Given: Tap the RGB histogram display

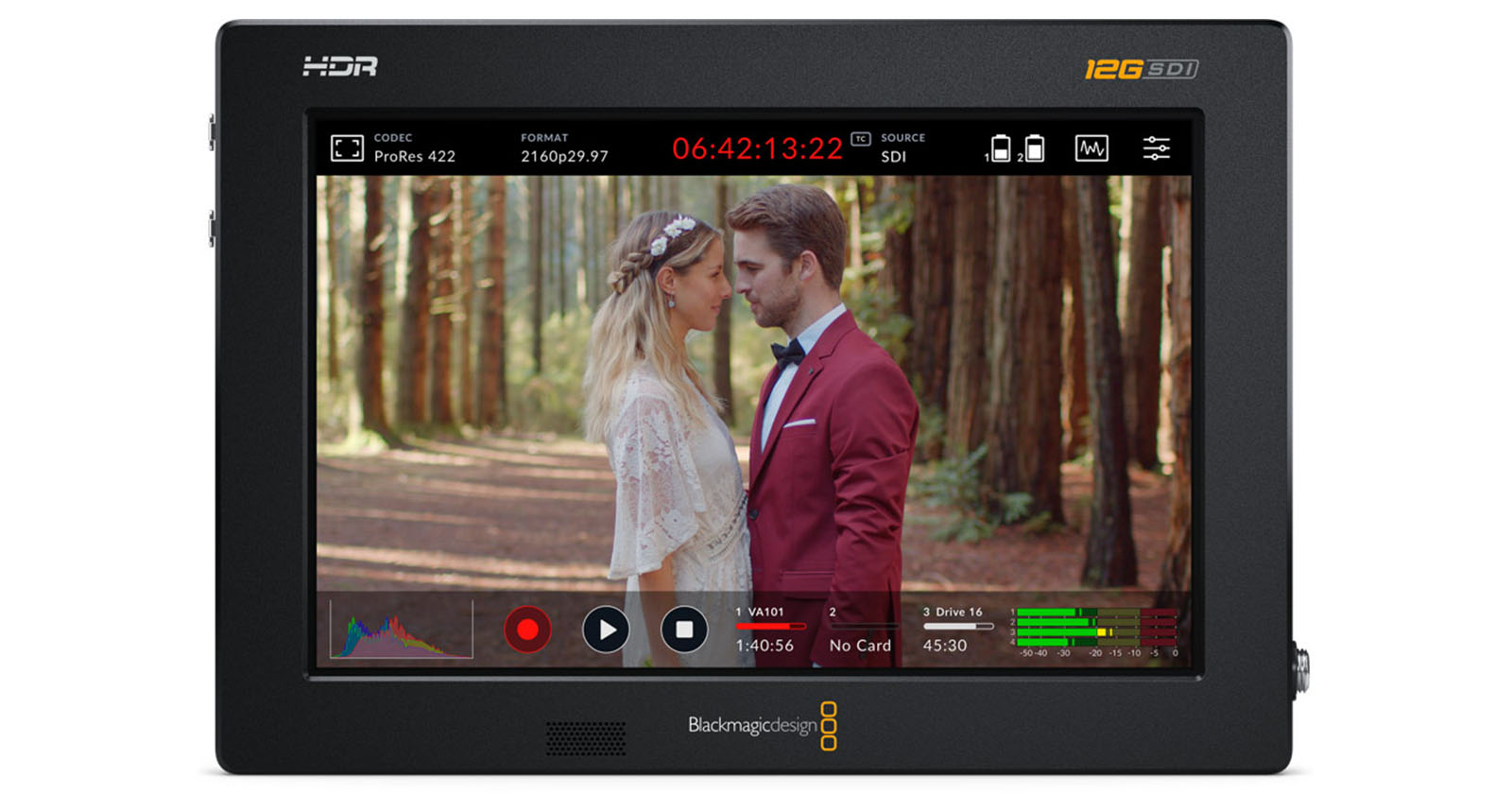Looking at the screenshot, I should coord(401,630).
